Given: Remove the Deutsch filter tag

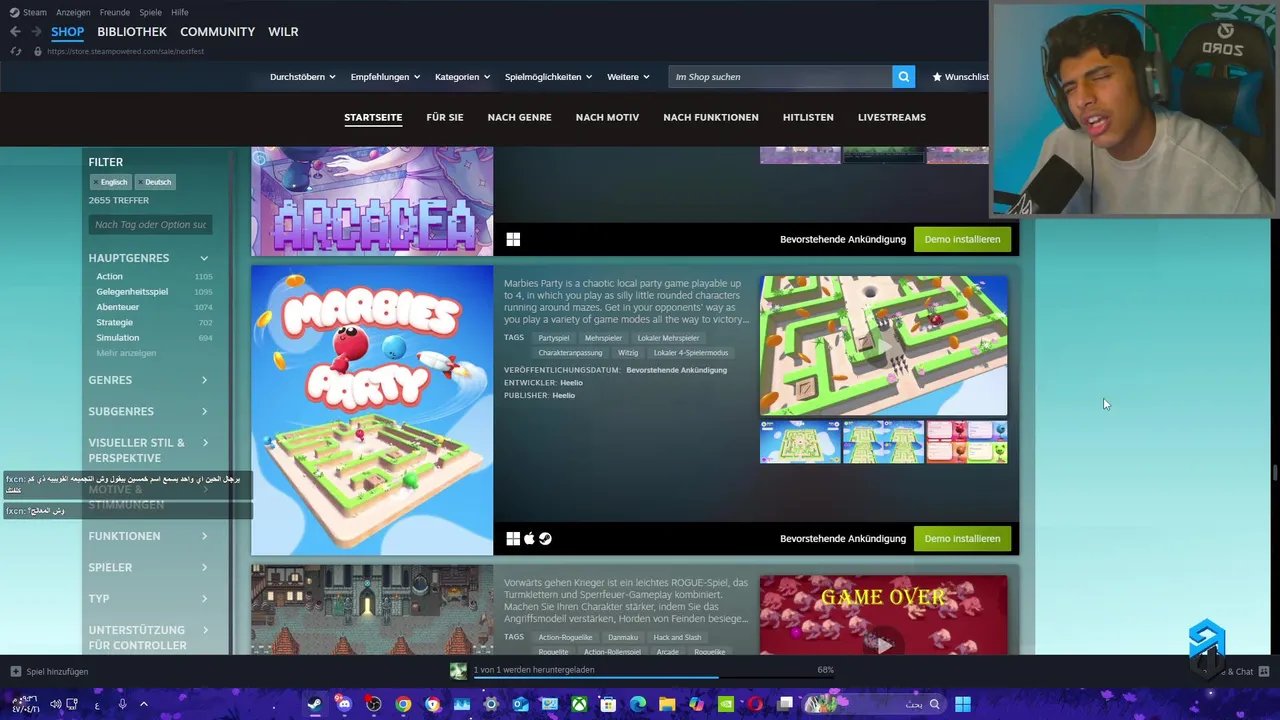Looking at the screenshot, I should (x=141, y=182).
